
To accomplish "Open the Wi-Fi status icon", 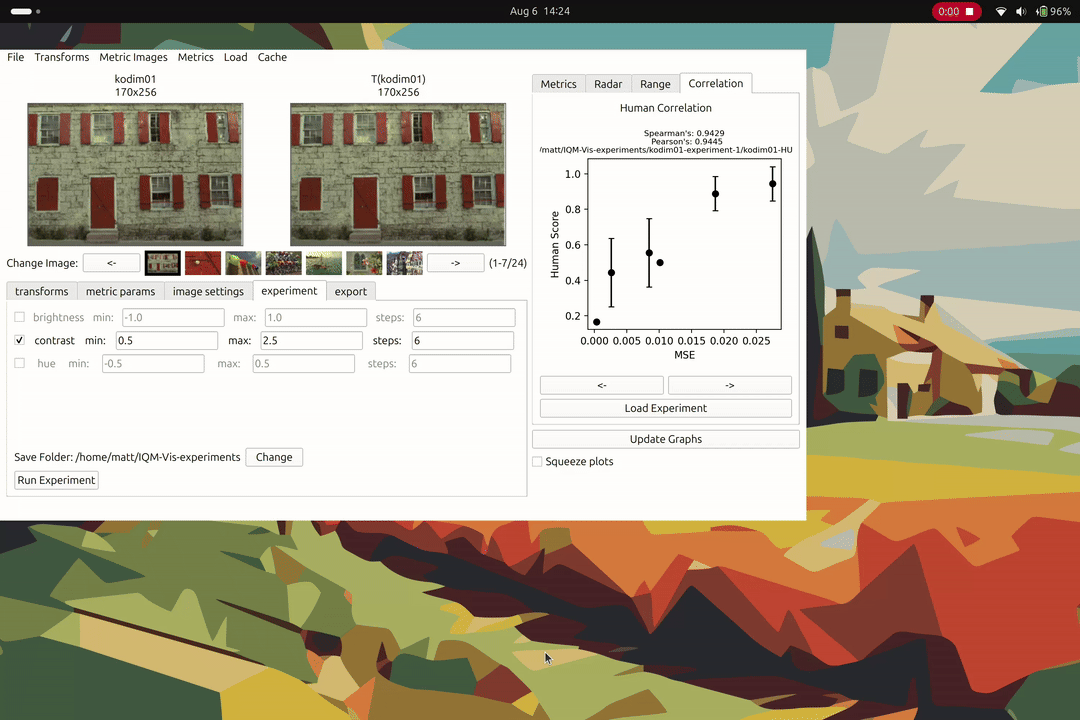I will [x=1001, y=12].
